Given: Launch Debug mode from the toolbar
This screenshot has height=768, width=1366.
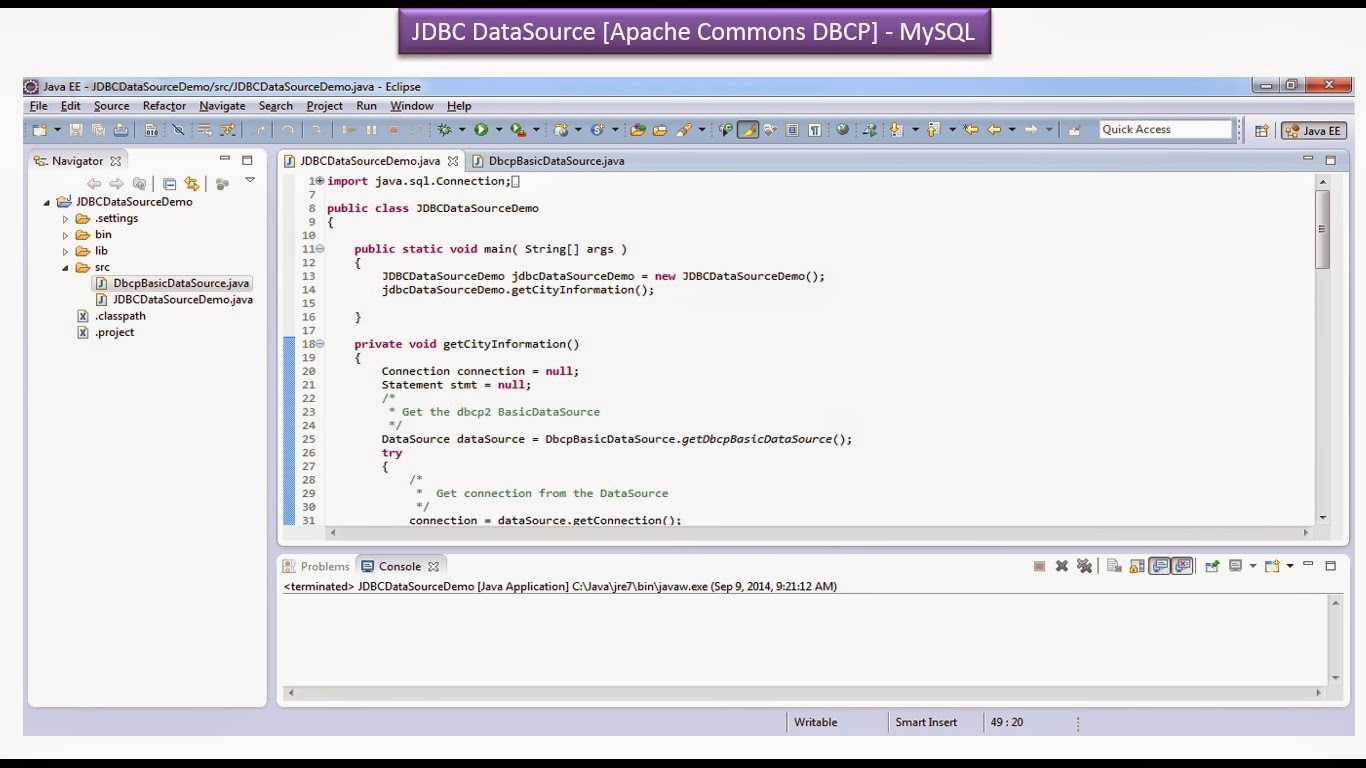Looking at the screenshot, I should click(x=443, y=128).
